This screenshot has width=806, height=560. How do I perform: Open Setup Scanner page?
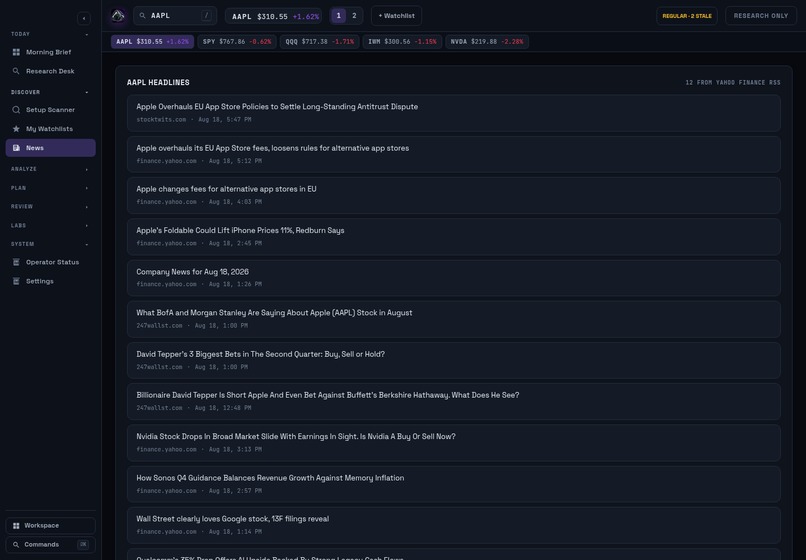[50, 110]
